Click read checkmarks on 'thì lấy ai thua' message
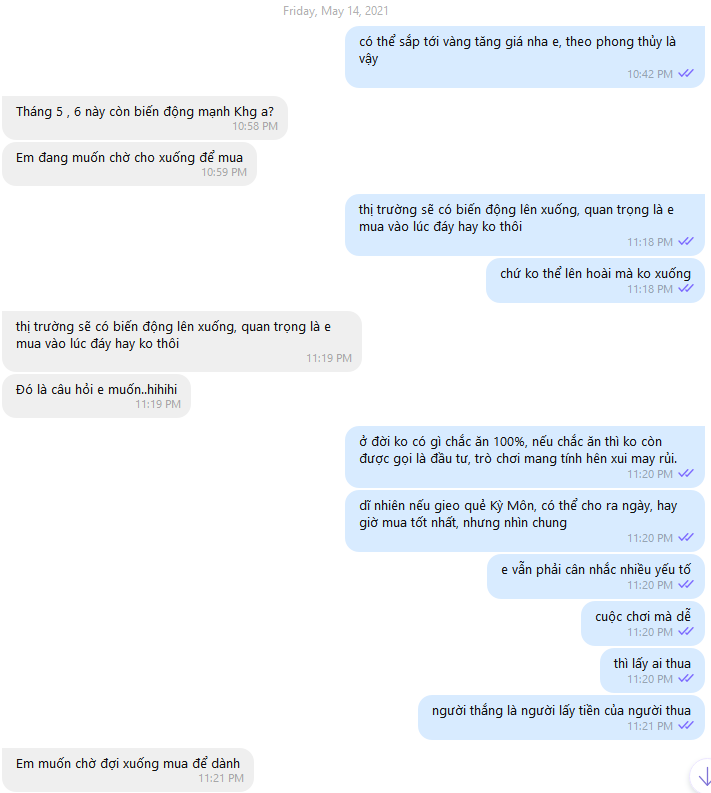 686,679
